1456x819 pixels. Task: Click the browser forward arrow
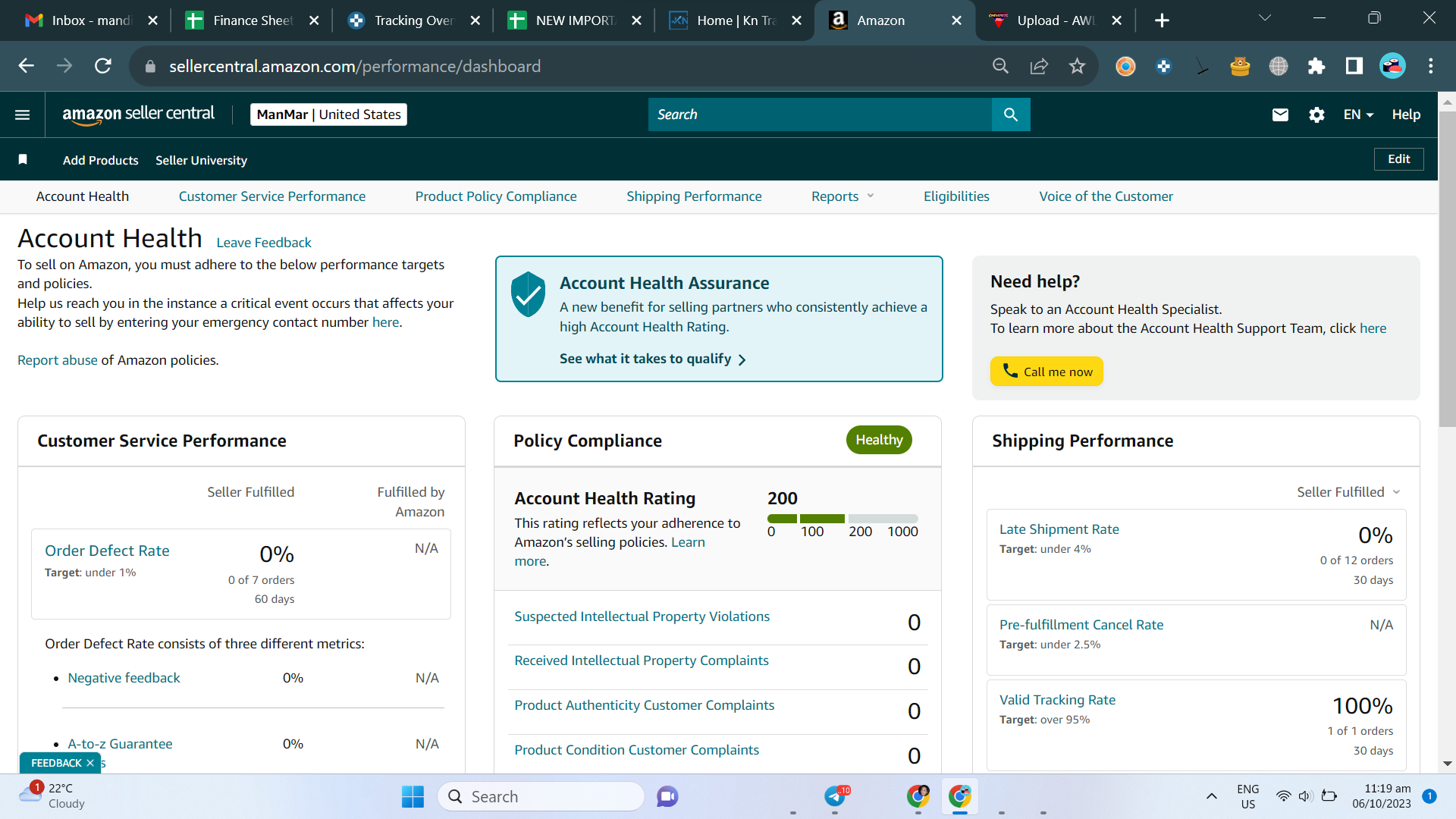pos(64,66)
